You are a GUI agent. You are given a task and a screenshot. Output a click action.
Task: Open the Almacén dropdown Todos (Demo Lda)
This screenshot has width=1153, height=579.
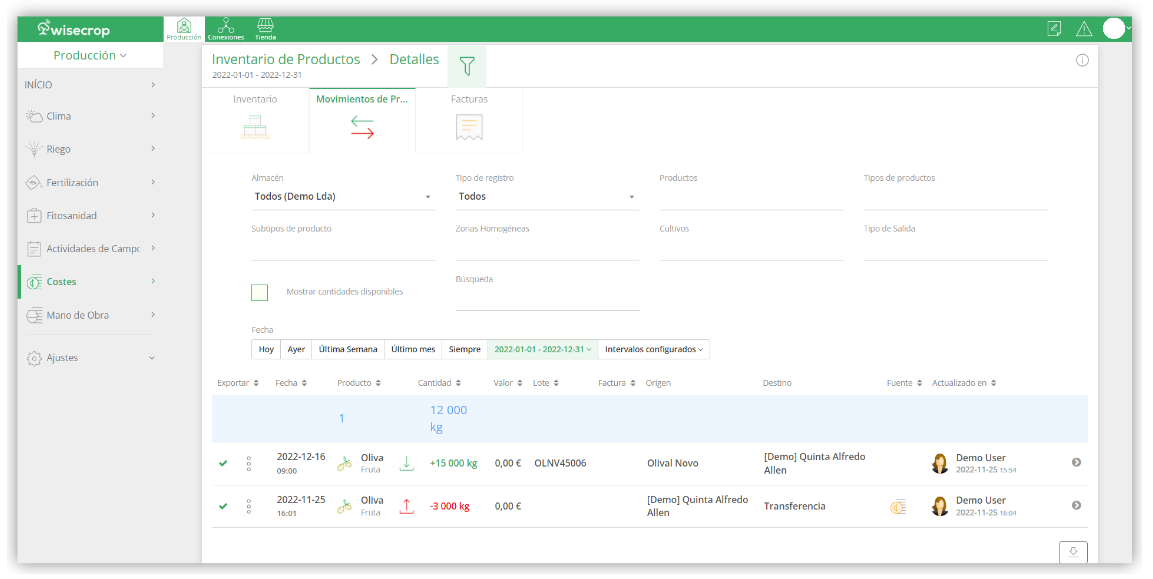343,197
